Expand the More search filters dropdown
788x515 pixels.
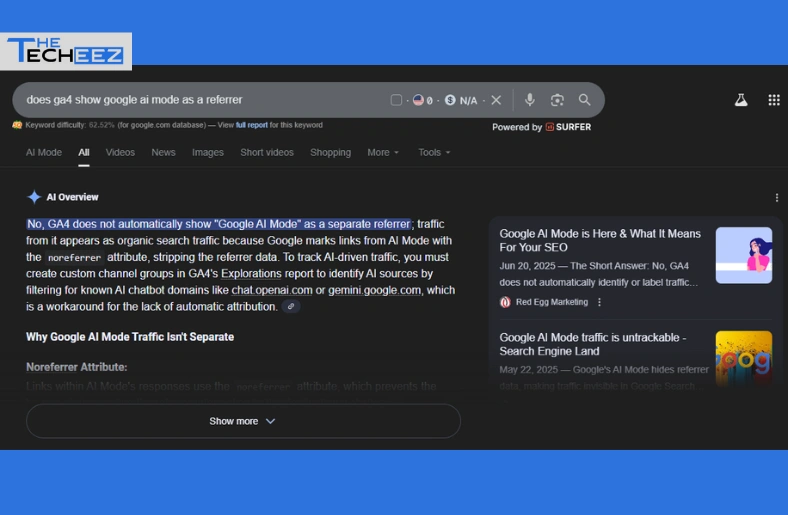[x=383, y=153]
